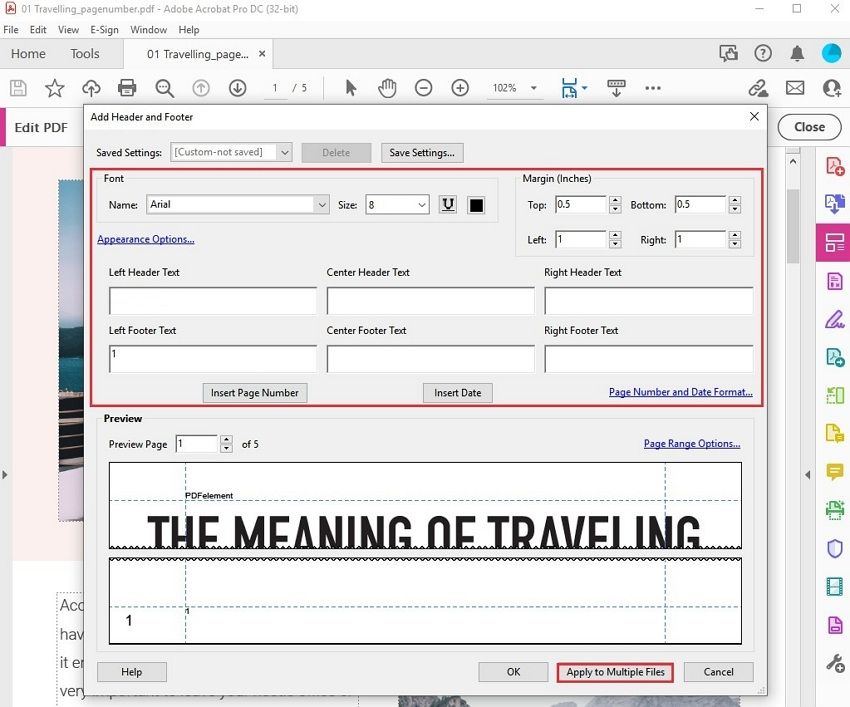The width and height of the screenshot is (850, 707).
Task: Switch to the Home tab
Action: click(x=28, y=54)
